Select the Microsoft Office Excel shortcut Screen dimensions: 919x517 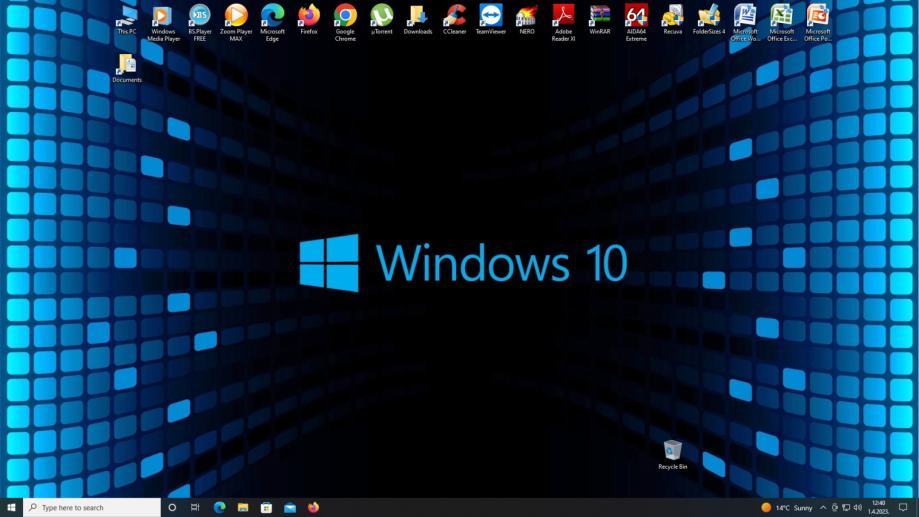click(781, 23)
